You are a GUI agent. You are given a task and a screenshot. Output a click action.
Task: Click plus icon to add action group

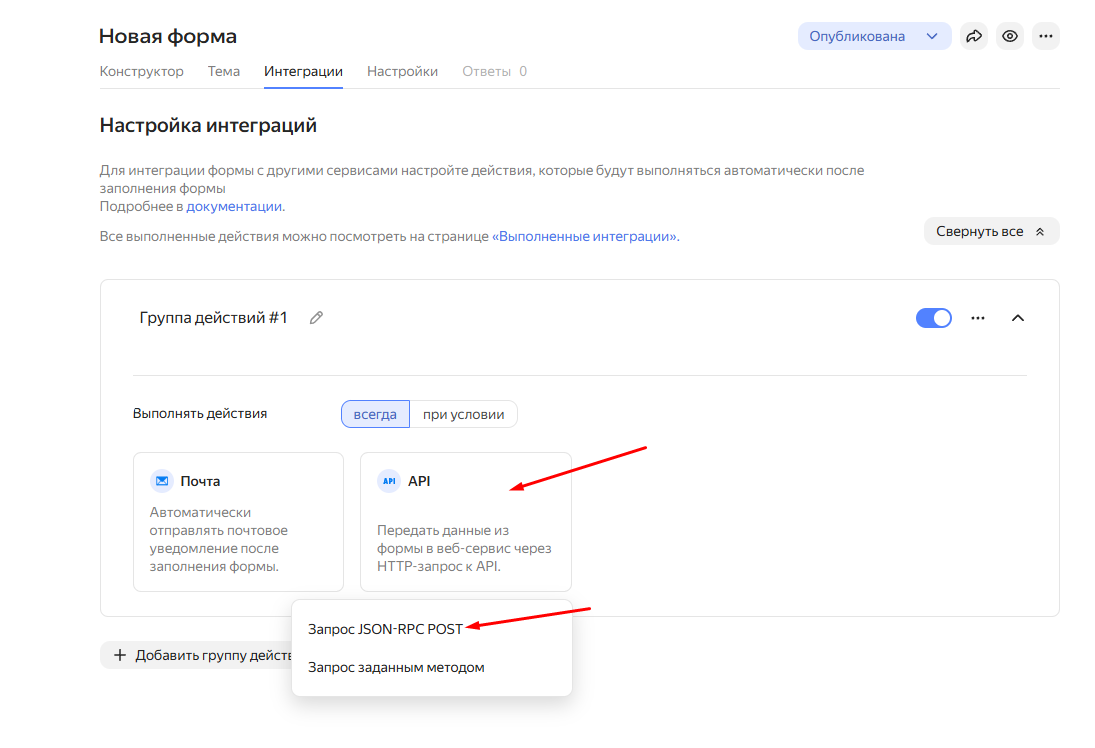click(x=120, y=655)
